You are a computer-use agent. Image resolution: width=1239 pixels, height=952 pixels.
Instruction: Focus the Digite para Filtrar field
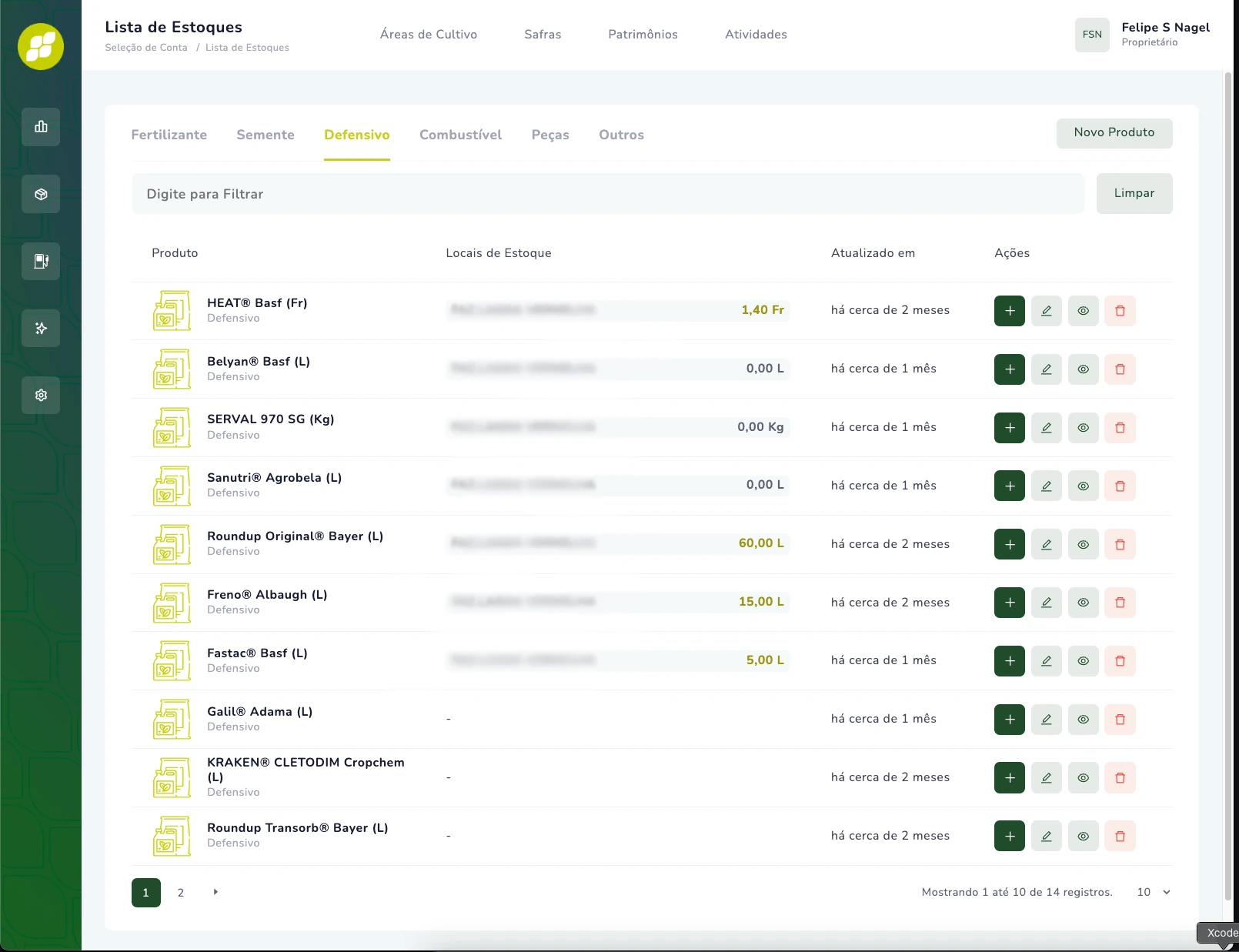(608, 194)
